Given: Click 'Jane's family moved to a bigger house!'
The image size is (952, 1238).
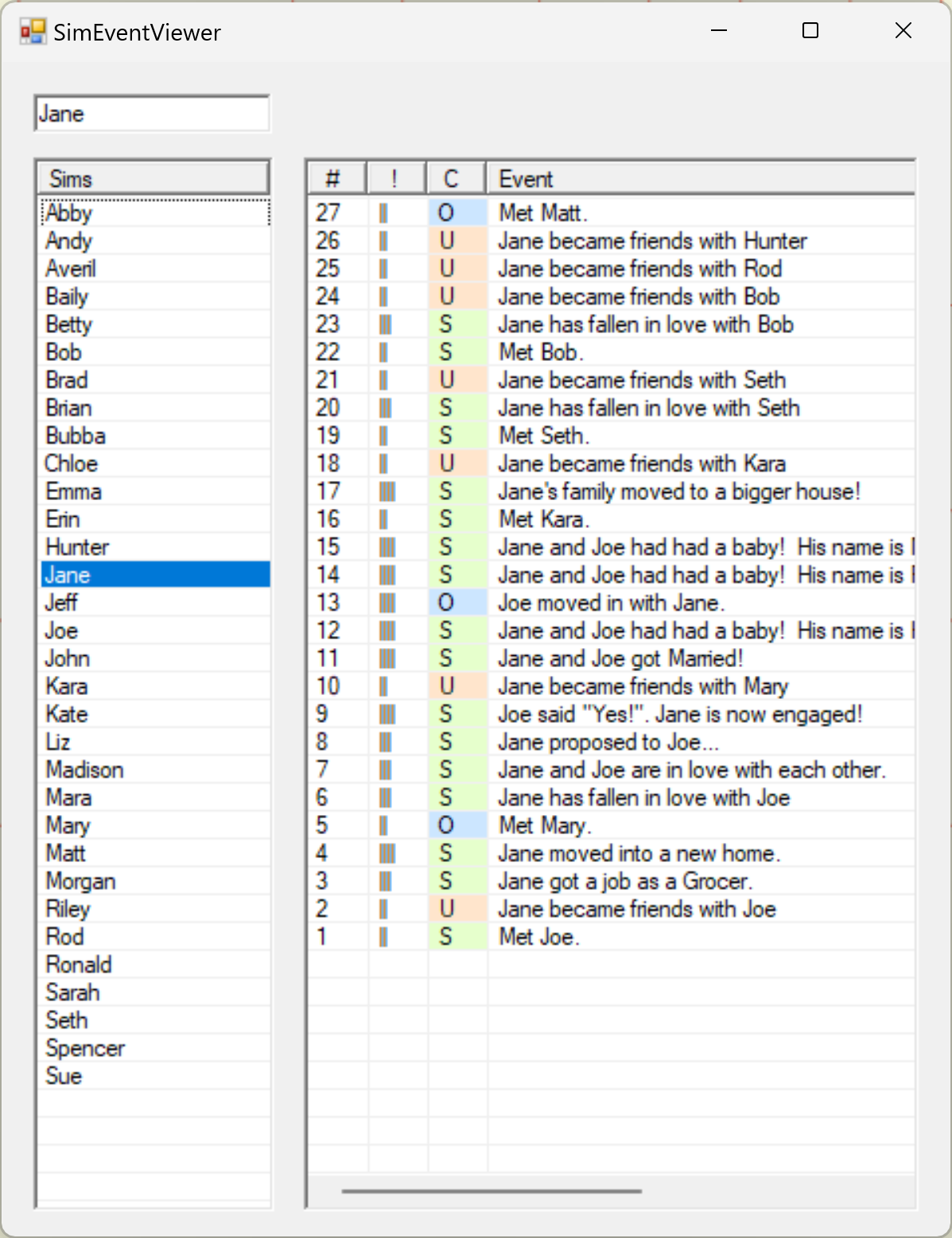Looking at the screenshot, I should 612,491.
